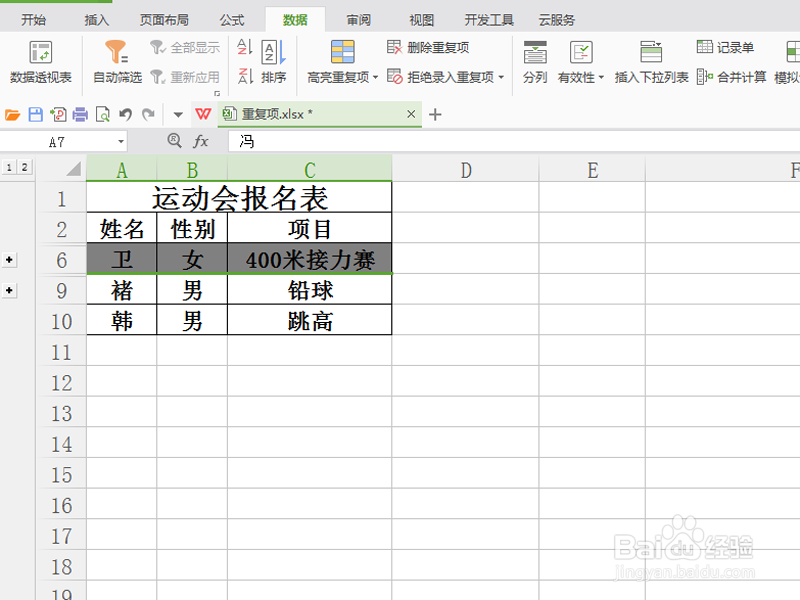Select the title cell 运动会报名表

(239, 198)
